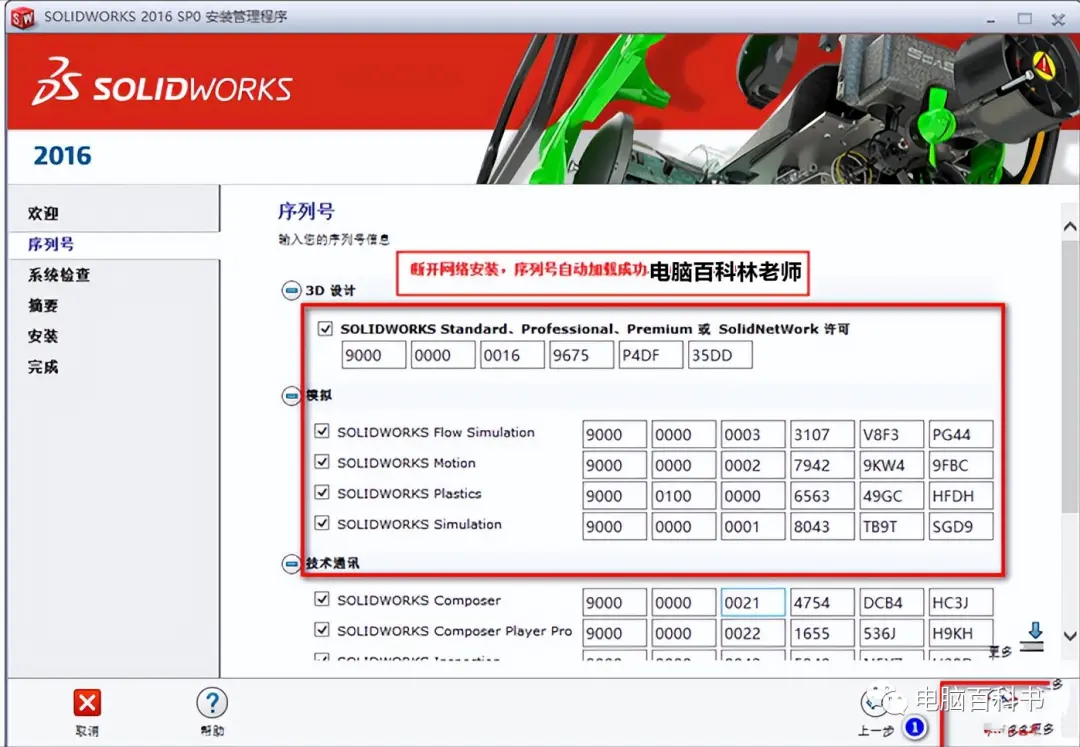The image size is (1080, 747).
Task: Click the scrollbar down arrow
Action: coord(1069,636)
